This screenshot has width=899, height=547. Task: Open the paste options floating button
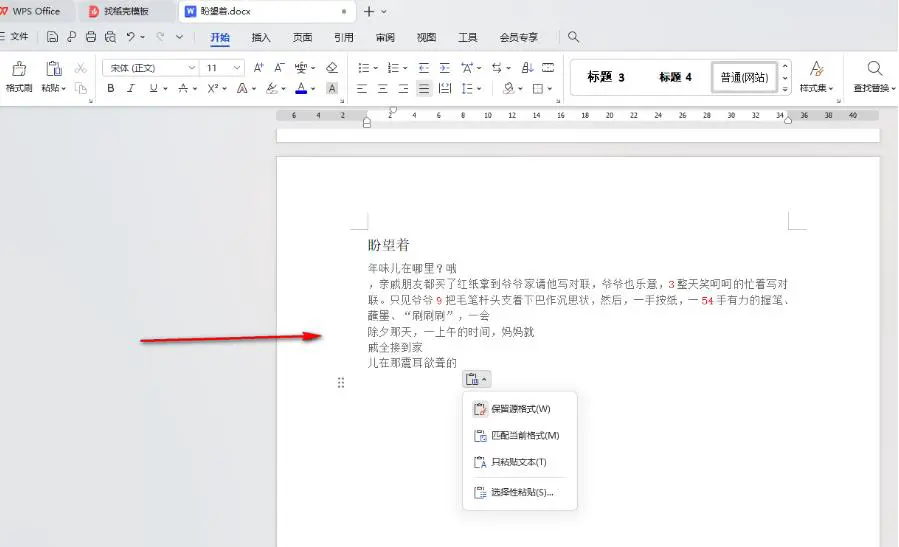point(476,379)
